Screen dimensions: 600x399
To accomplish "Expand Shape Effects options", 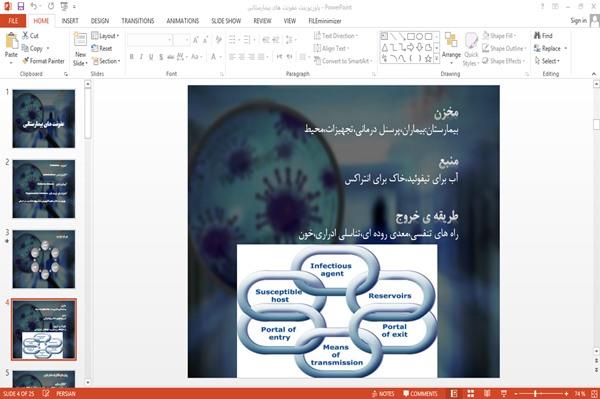I will [x=504, y=61].
